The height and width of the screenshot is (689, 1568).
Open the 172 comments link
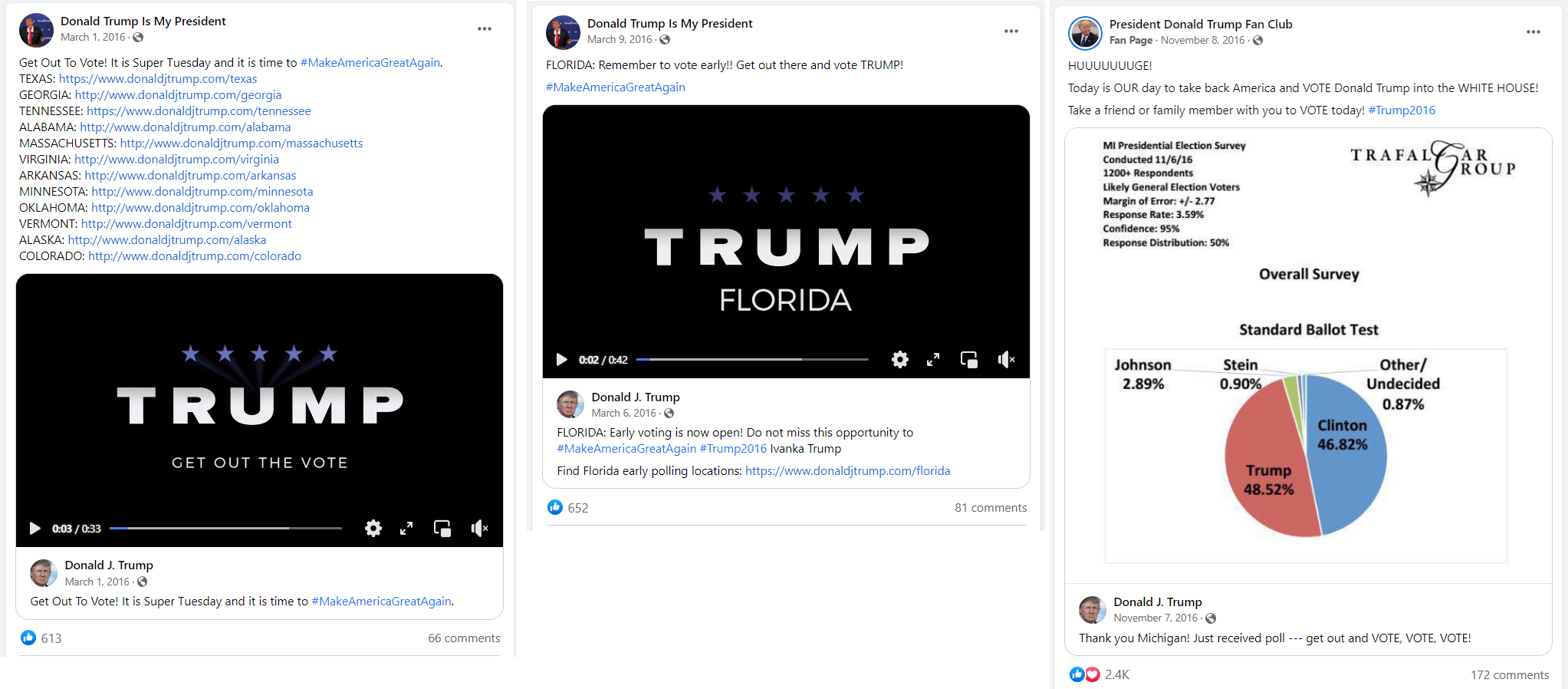point(1510,675)
